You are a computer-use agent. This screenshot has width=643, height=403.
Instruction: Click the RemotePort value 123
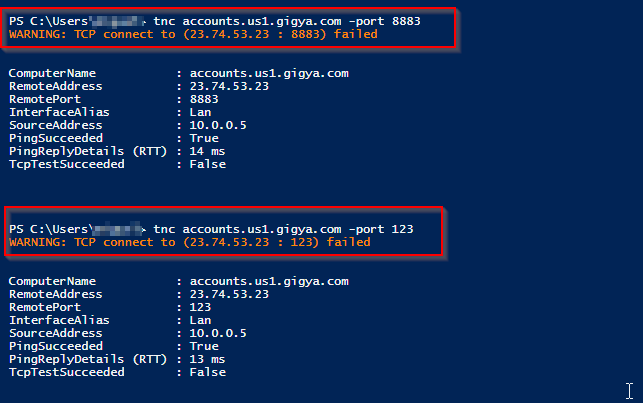pos(201,308)
